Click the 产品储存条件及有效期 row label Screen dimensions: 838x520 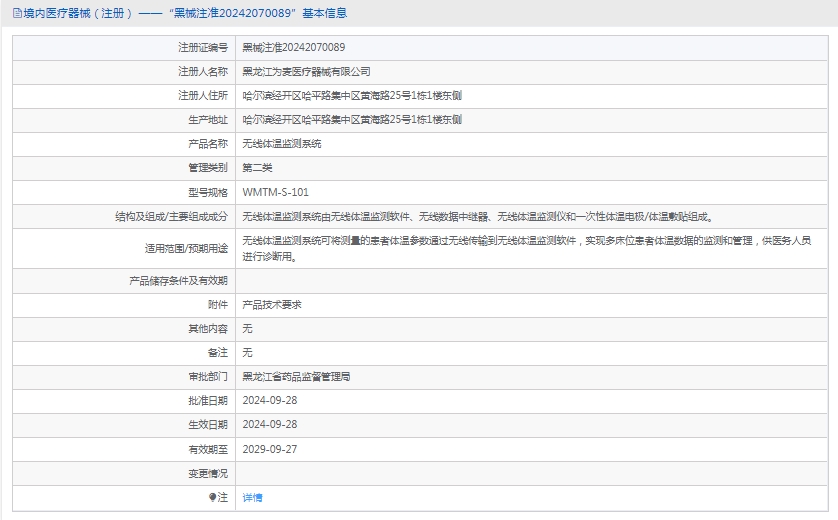pyautogui.click(x=179, y=280)
